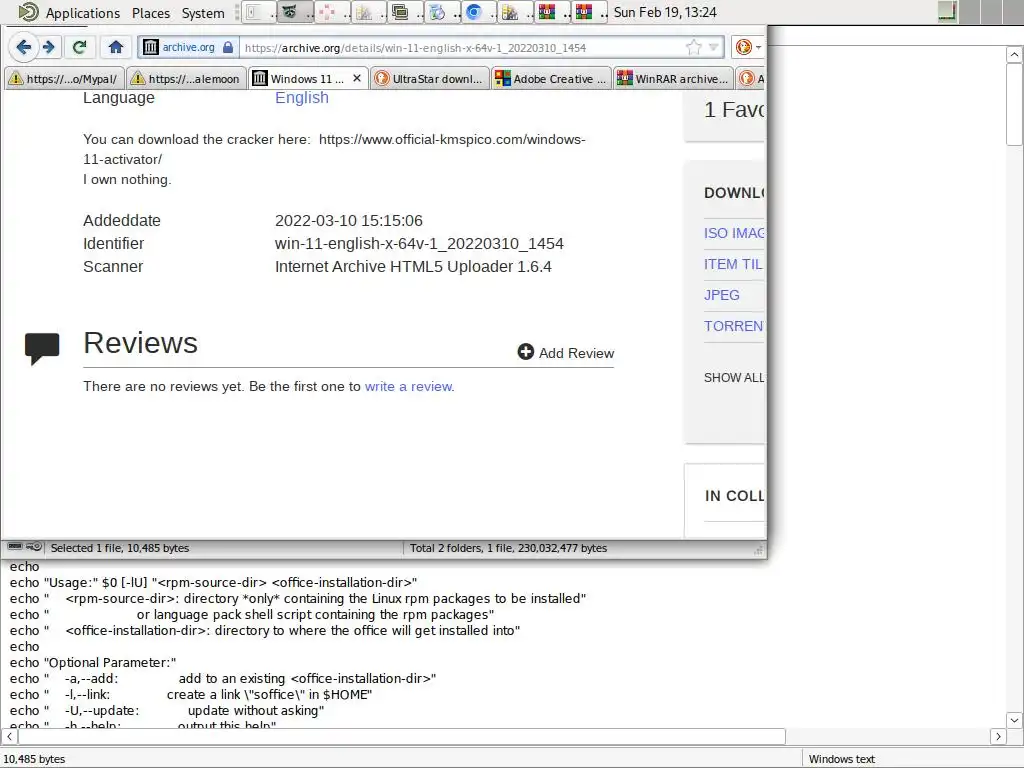
Task: Click the text editor scroll down arrow
Action: pyautogui.click(x=1014, y=720)
